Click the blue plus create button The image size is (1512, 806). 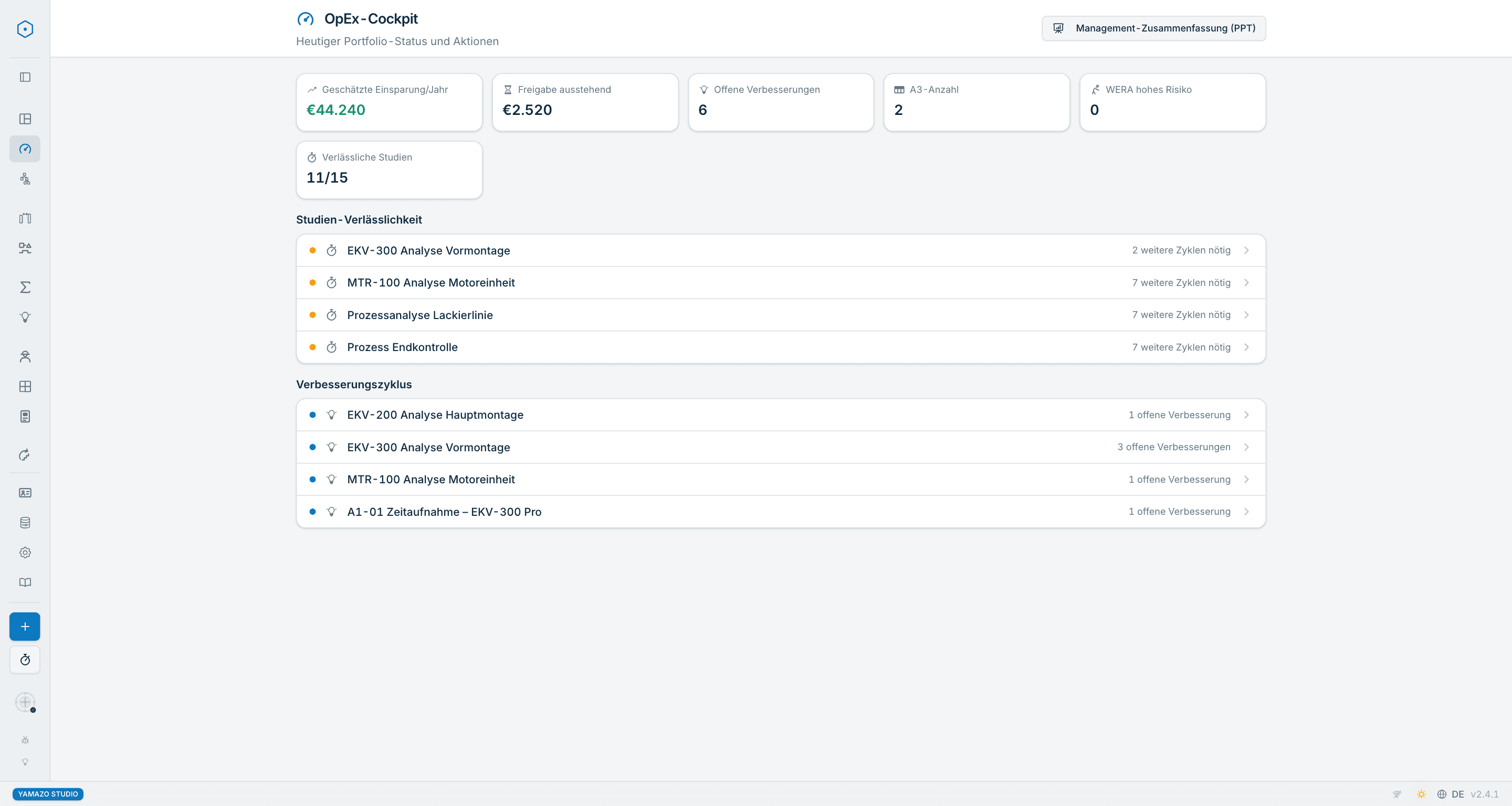pyautogui.click(x=25, y=627)
